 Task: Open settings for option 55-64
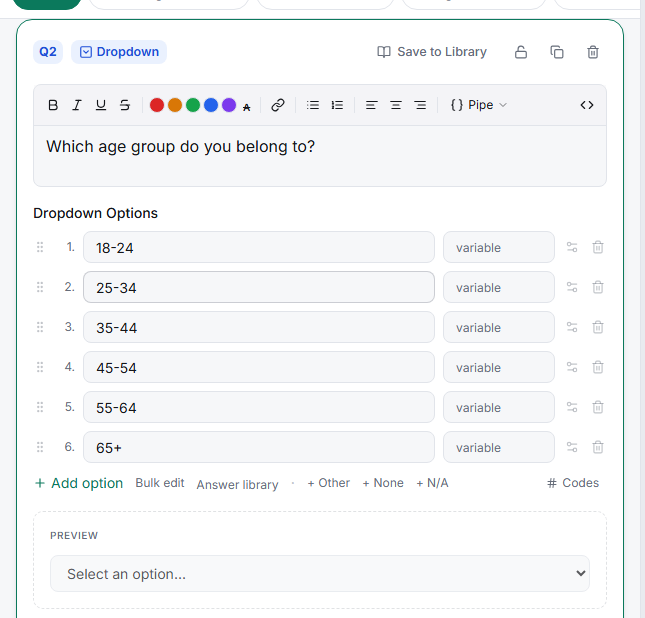coord(572,407)
